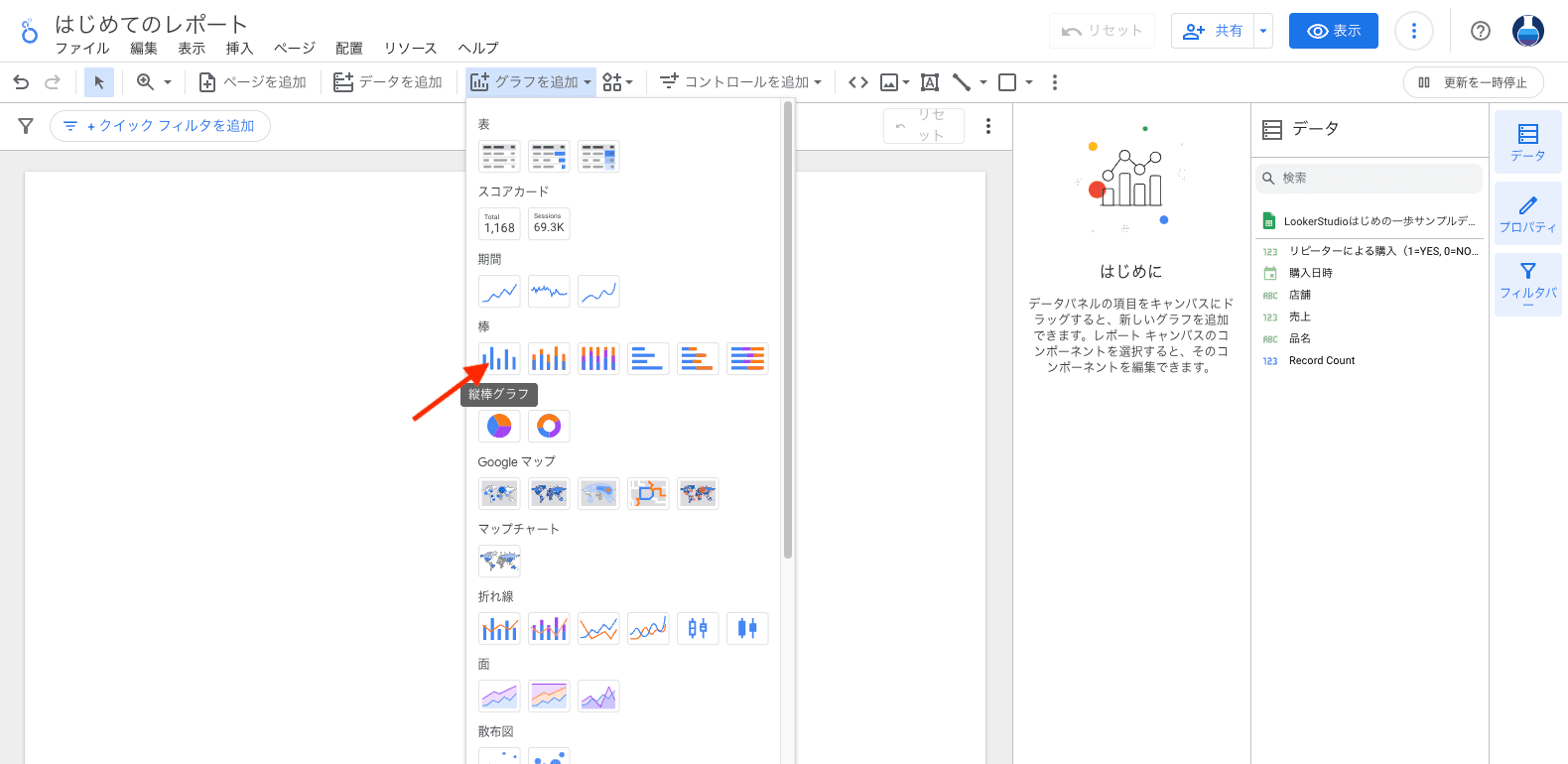This screenshot has height=764, width=1568.
Task: Expand the share button dropdown arrow
Action: 1263,31
